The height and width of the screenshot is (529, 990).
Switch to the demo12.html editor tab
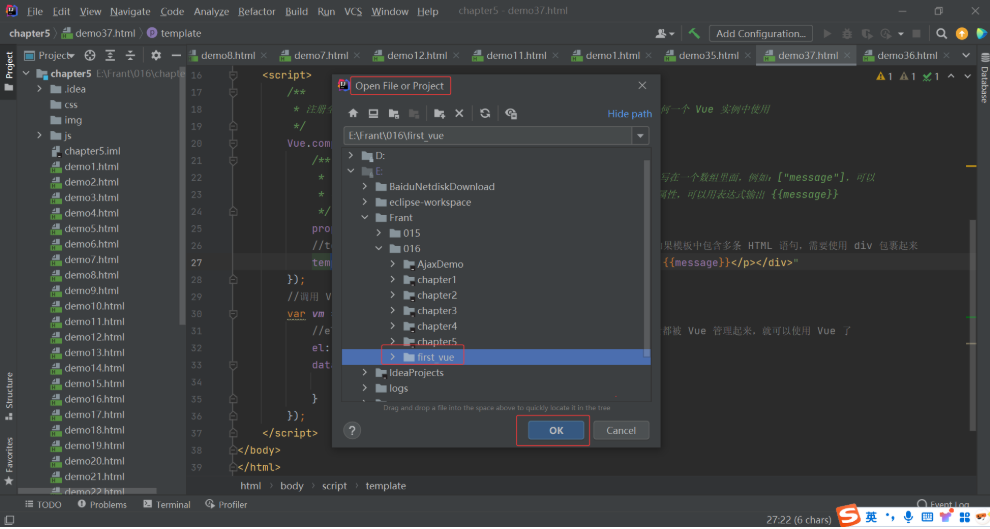point(417,56)
